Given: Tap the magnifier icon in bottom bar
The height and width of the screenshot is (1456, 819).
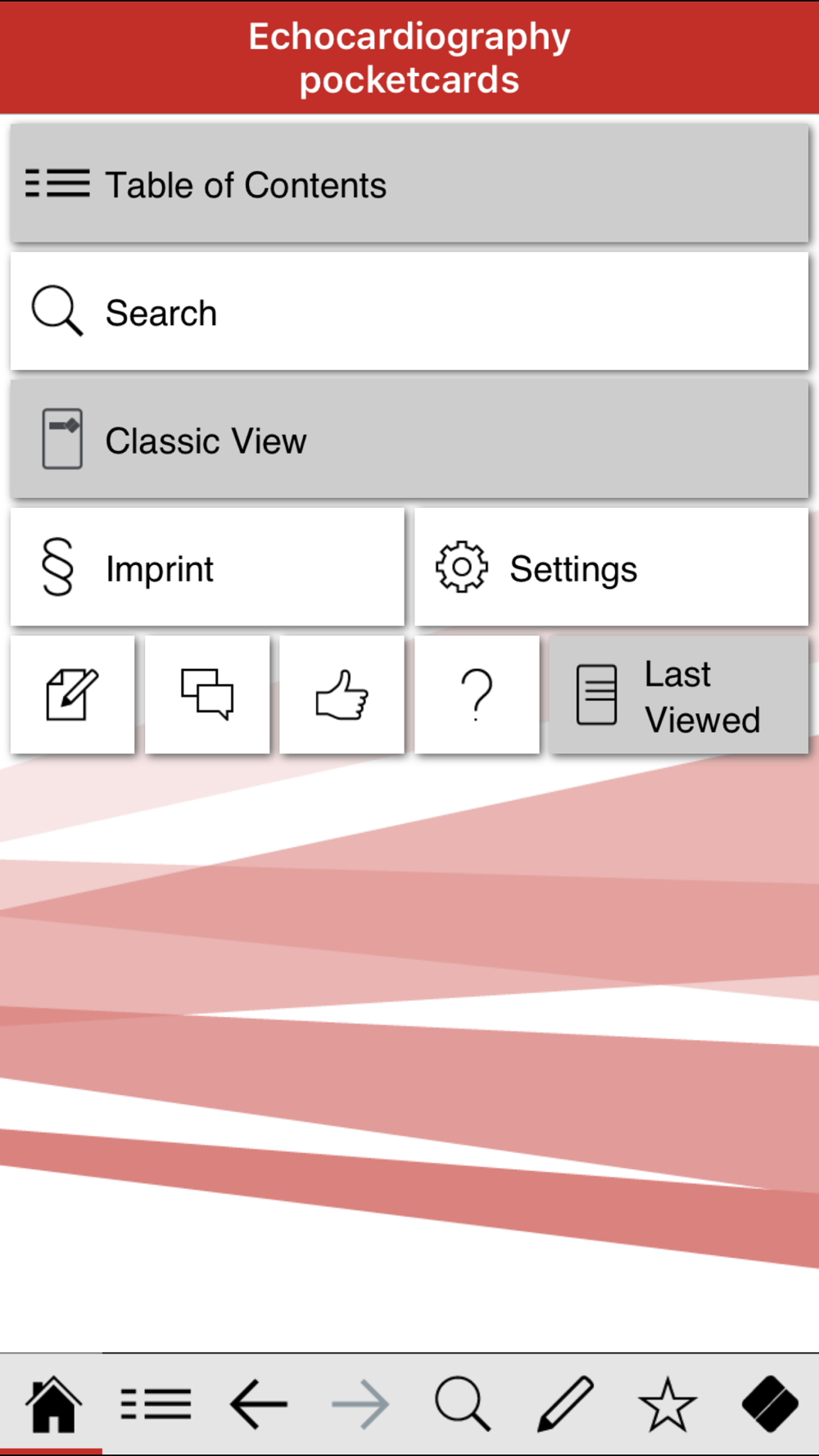Looking at the screenshot, I should coord(463,1404).
